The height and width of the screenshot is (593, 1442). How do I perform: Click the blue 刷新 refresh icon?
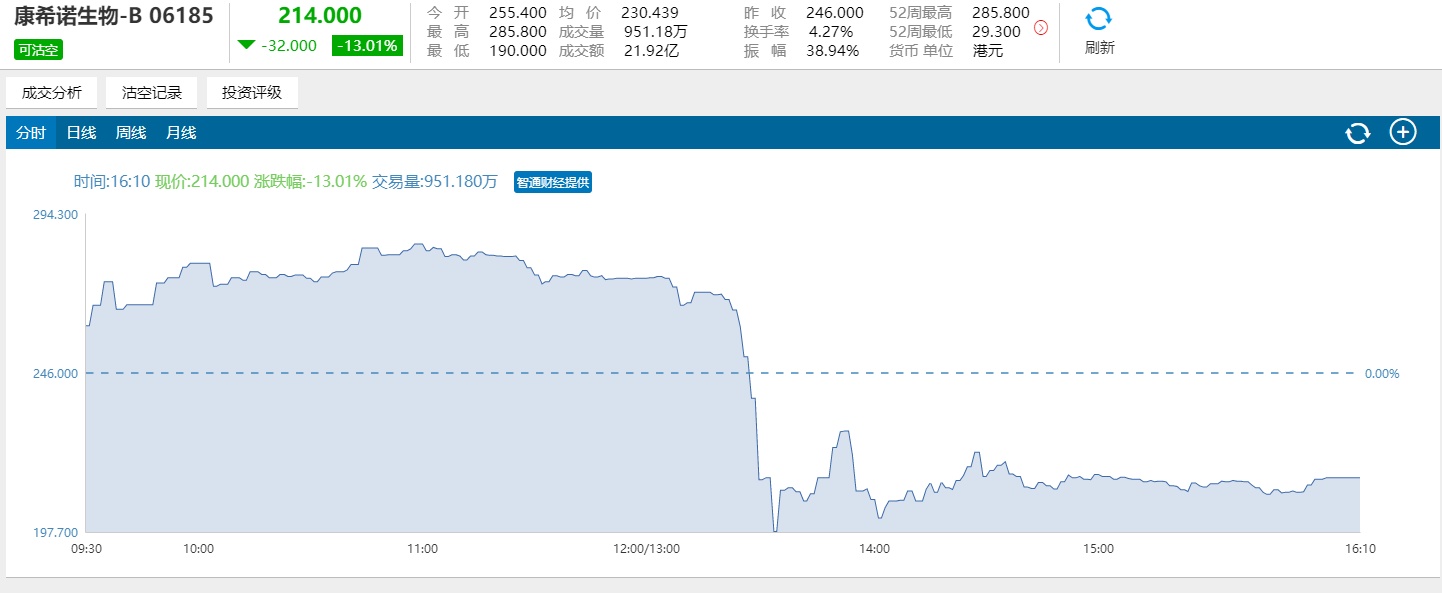click(1098, 20)
